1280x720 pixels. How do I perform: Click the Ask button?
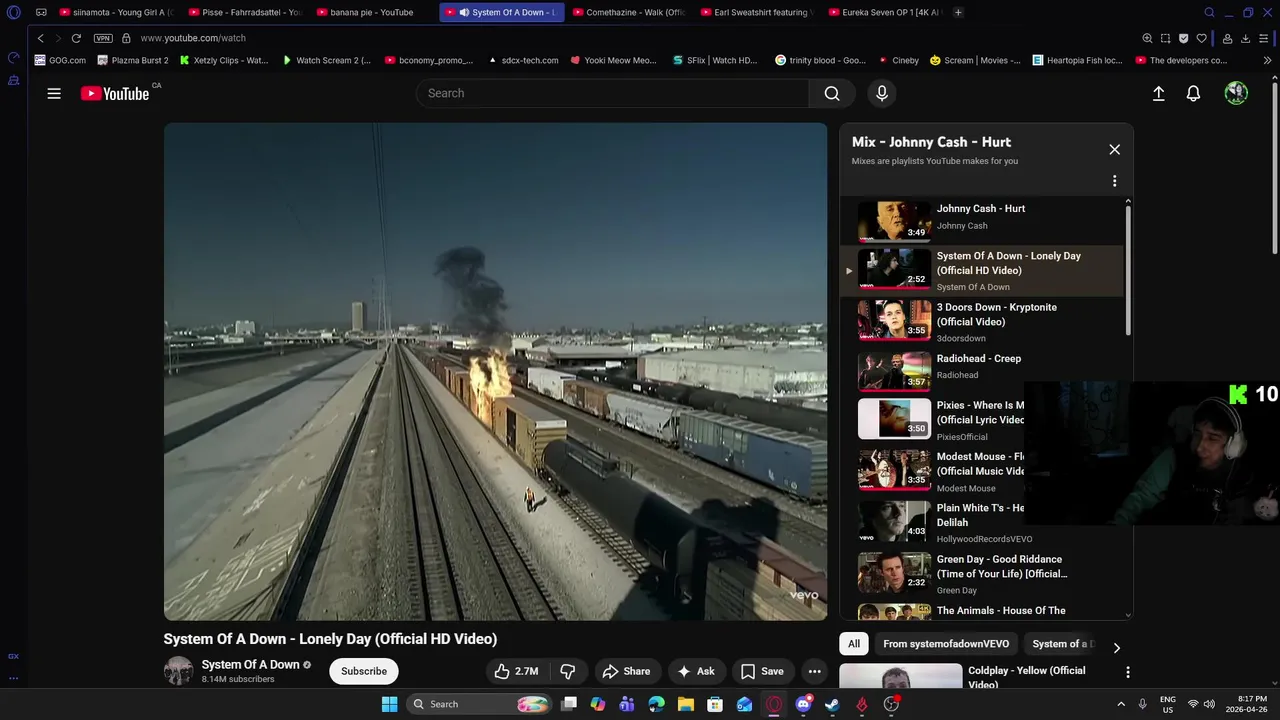[695, 671]
